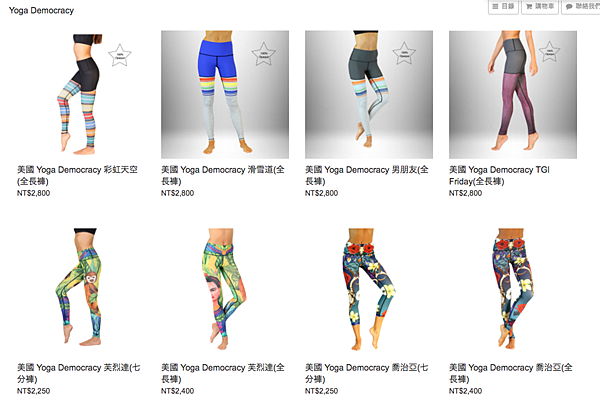
Task: Open blue 滑雪道 leggings product image
Action: pyautogui.click(x=225, y=95)
